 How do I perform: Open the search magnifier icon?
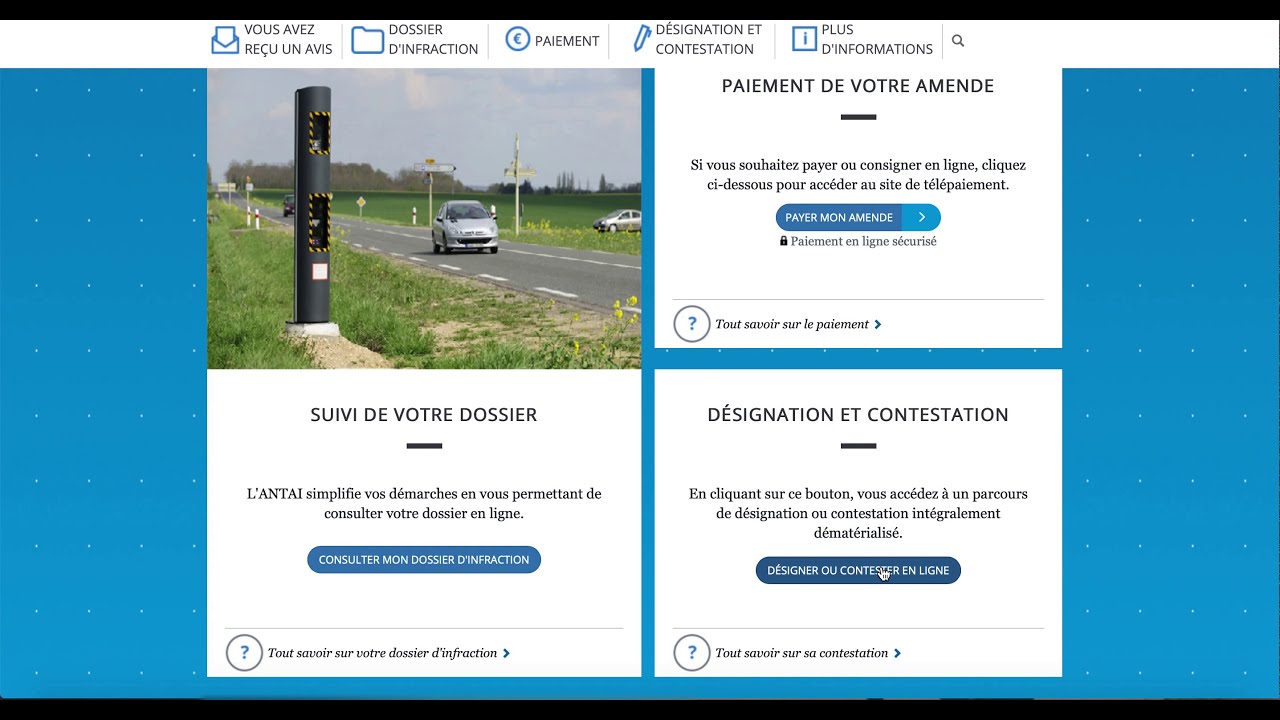(958, 41)
